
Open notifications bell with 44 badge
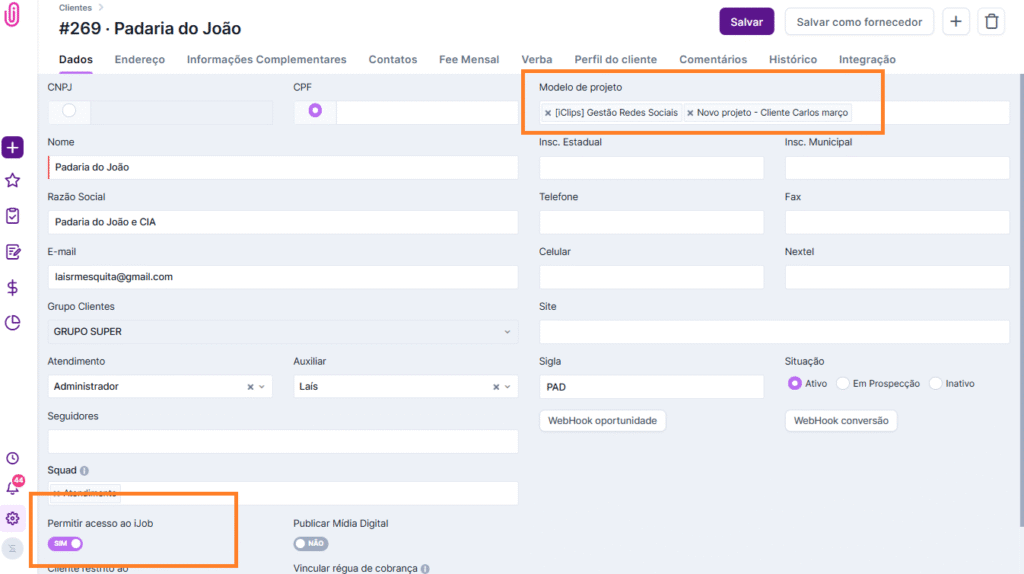click(13, 488)
